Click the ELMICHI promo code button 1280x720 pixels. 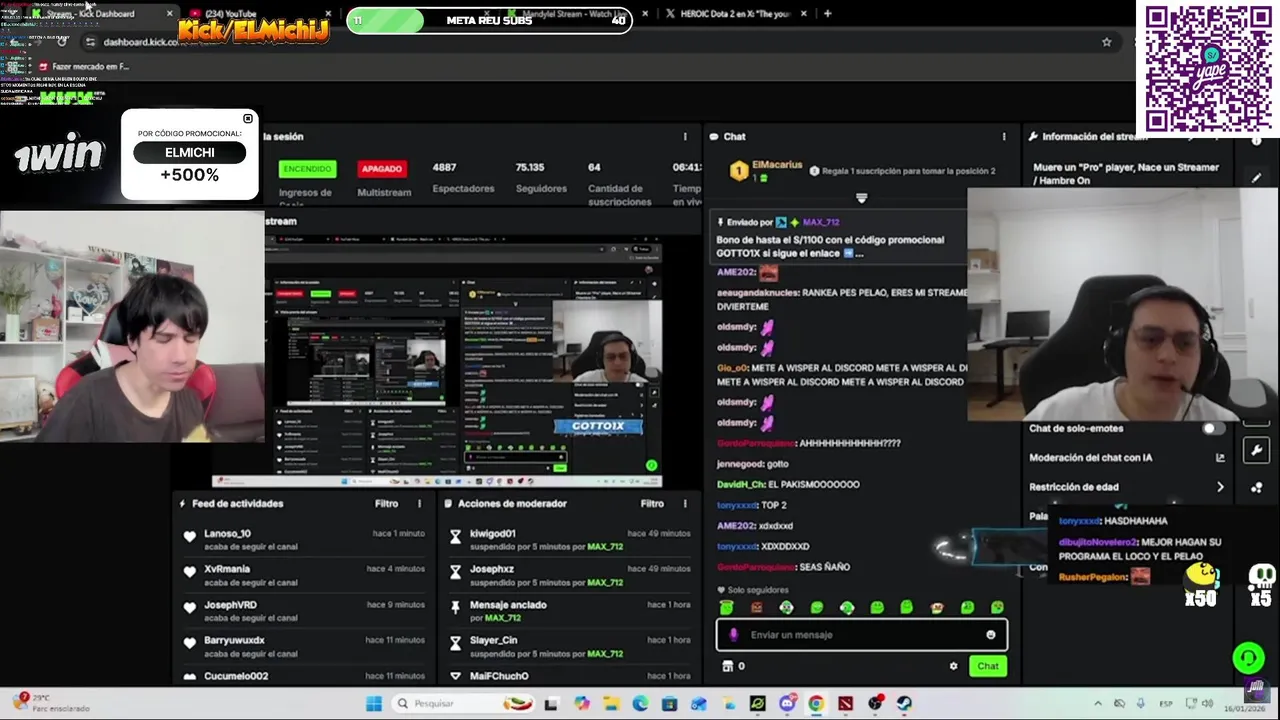(x=190, y=153)
